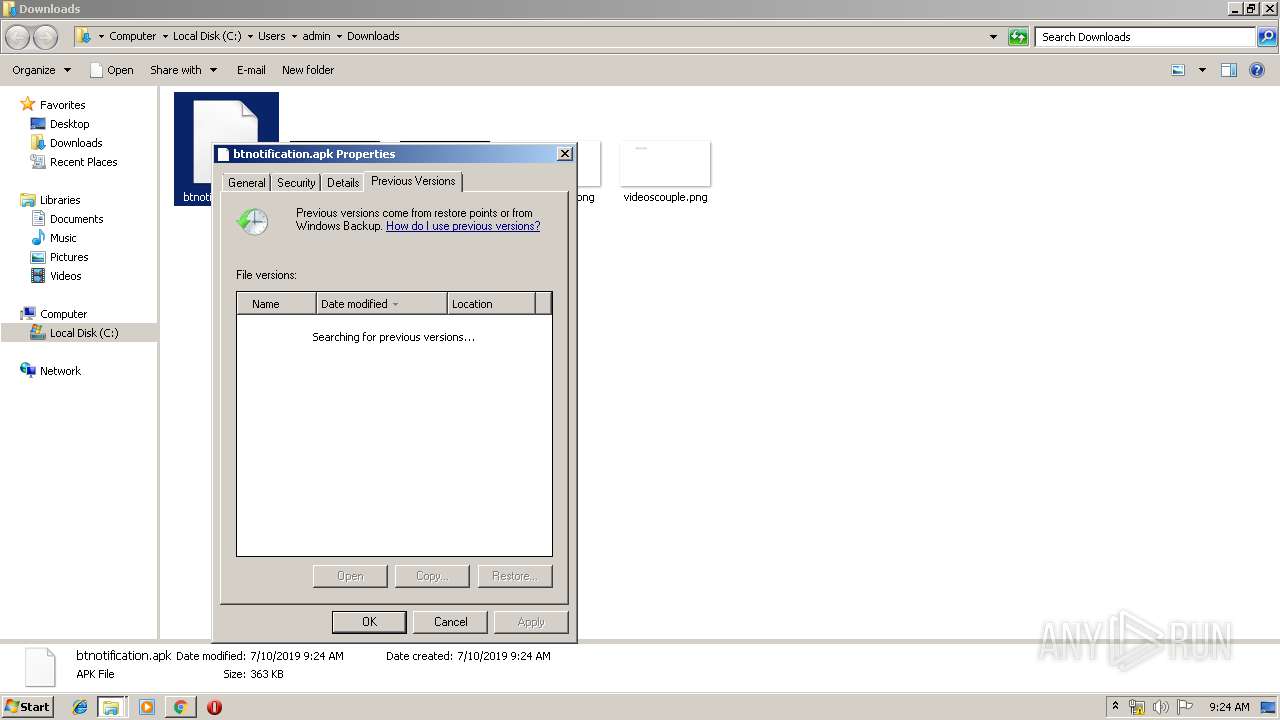Click the volume speaker tray icon

click(x=1161, y=707)
